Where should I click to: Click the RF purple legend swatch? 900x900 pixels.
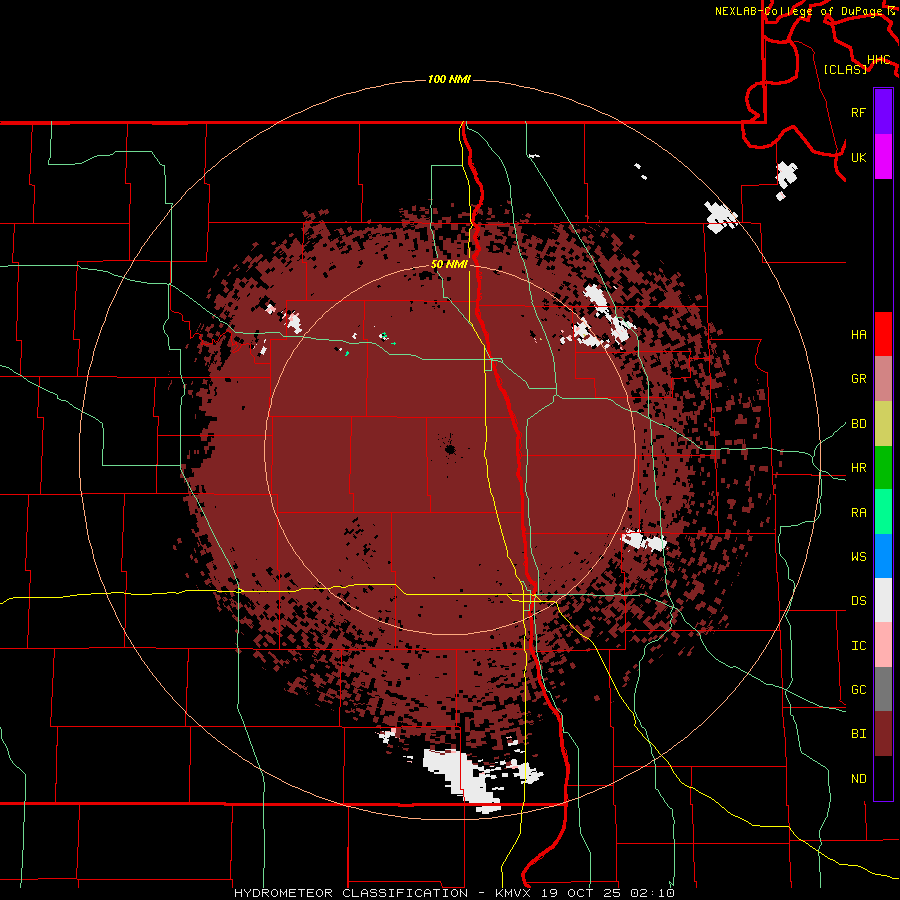pos(883,112)
